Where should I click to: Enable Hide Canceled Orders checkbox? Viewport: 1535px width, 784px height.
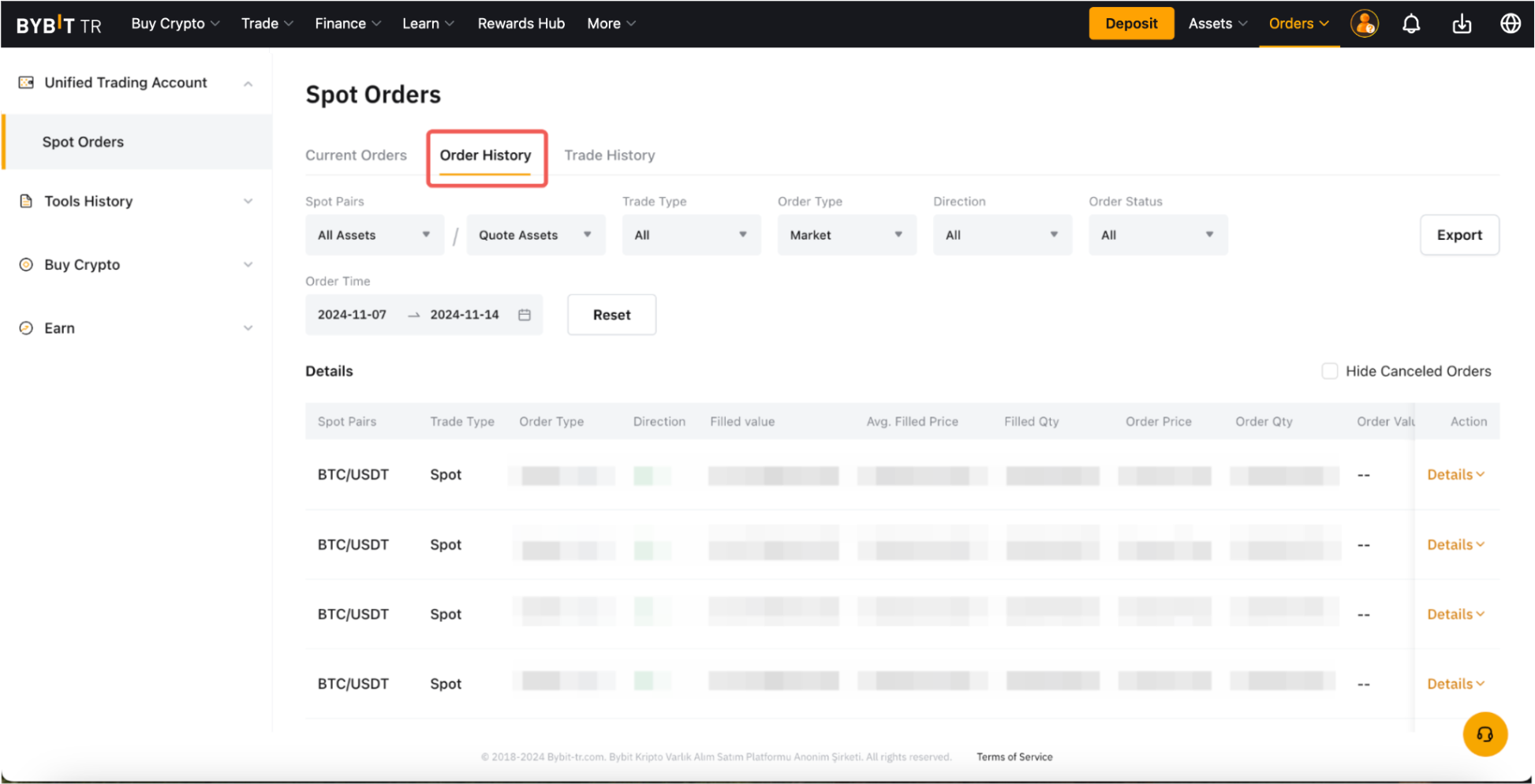[1329, 371]
